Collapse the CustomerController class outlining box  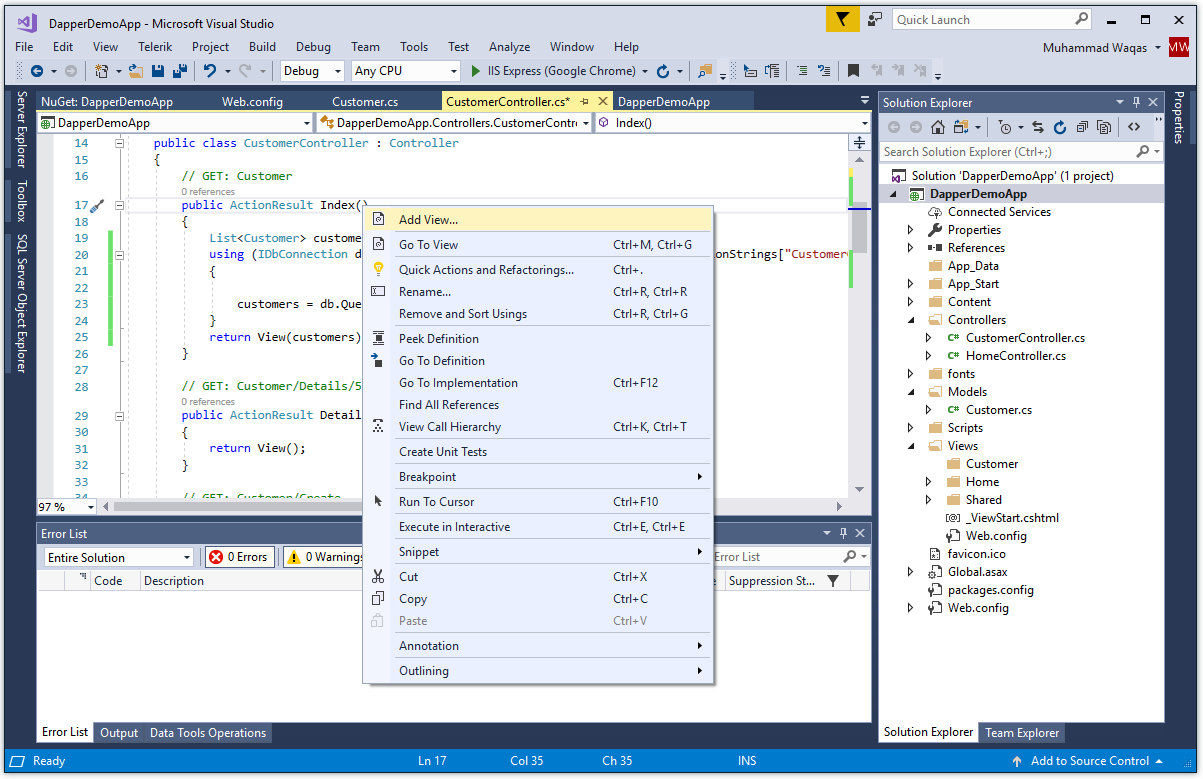point(119,143)
